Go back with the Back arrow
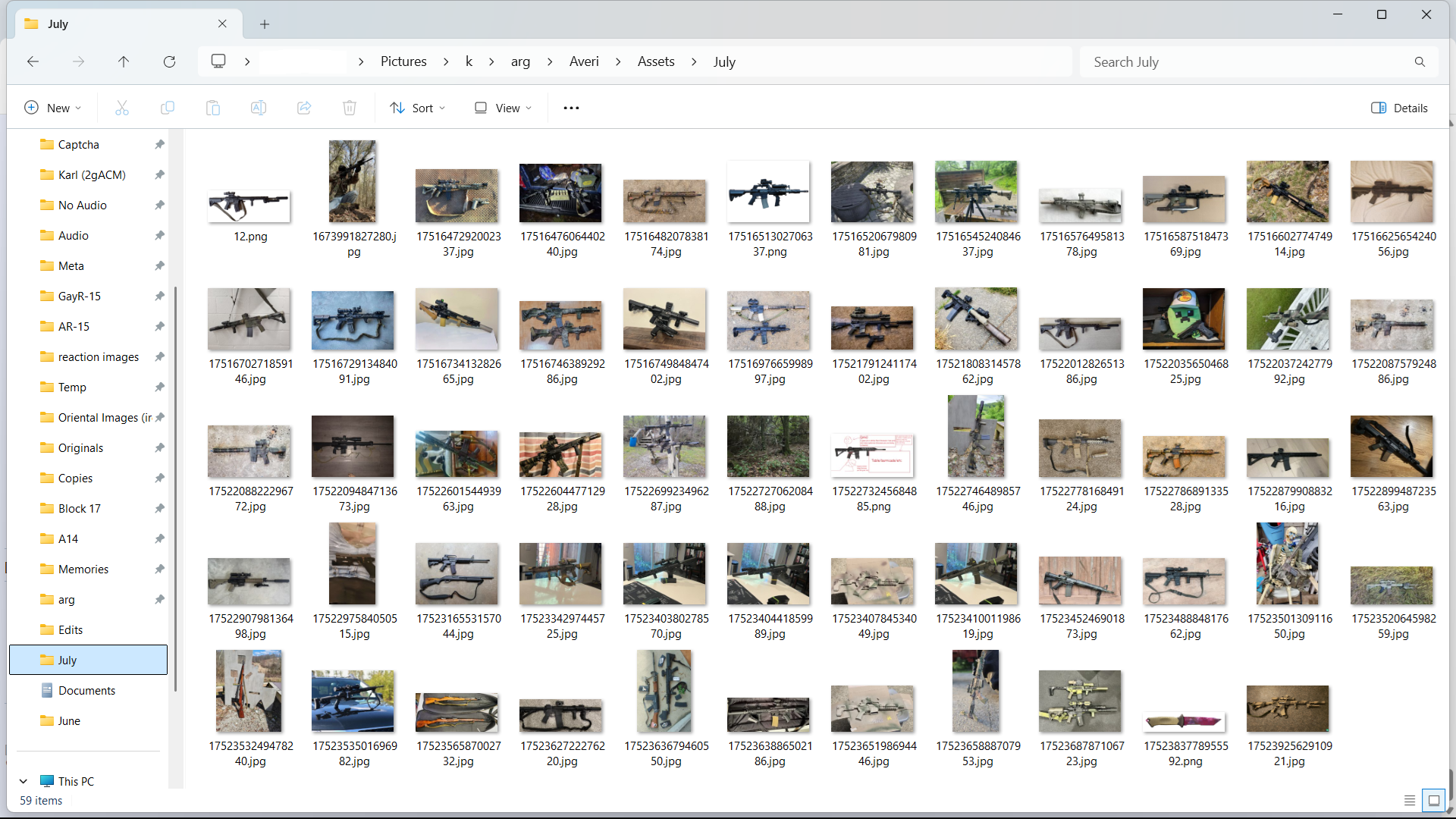 33,61
